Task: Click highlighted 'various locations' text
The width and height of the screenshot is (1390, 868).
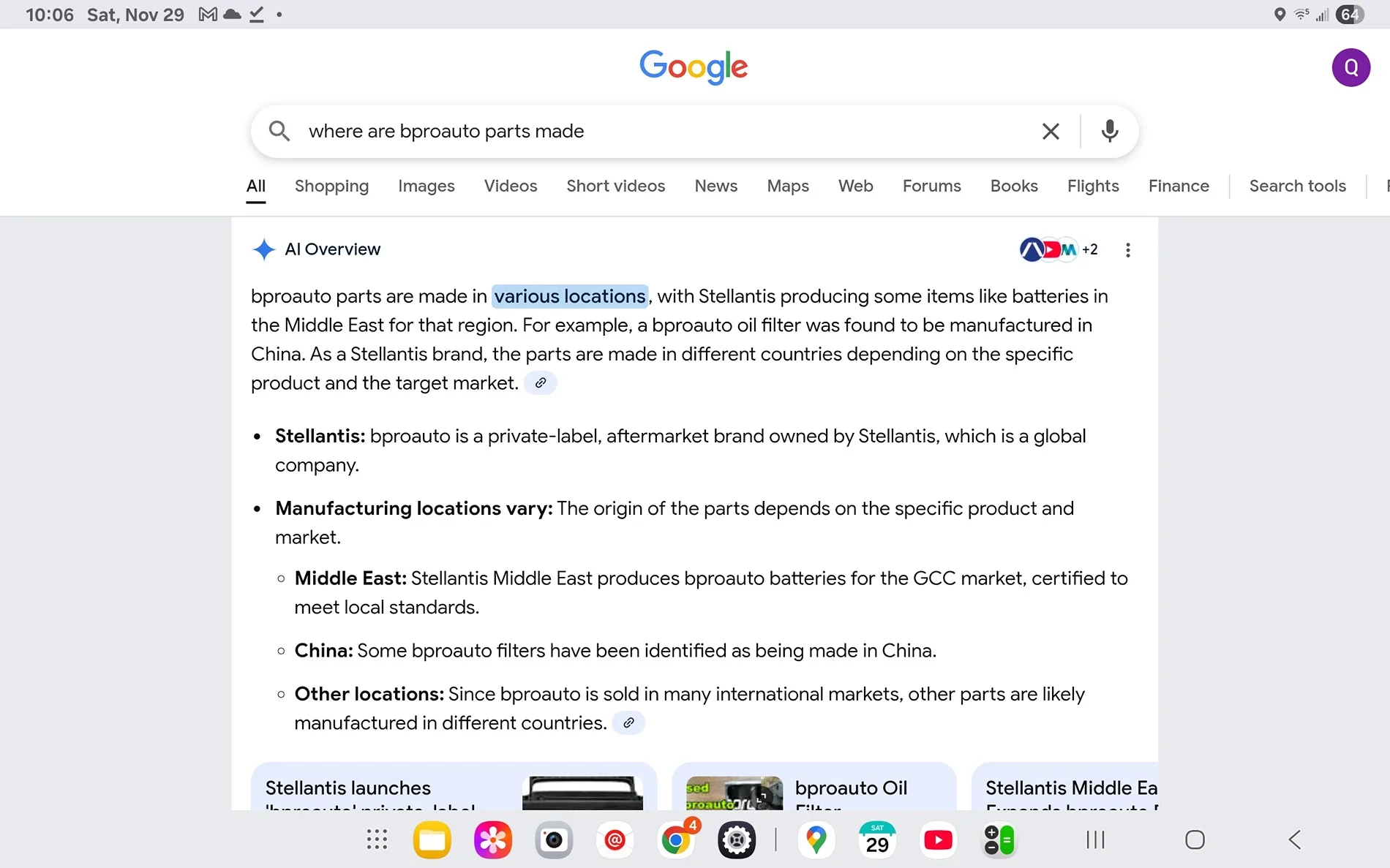Action: pyautogui.click(x=570, y=296)
